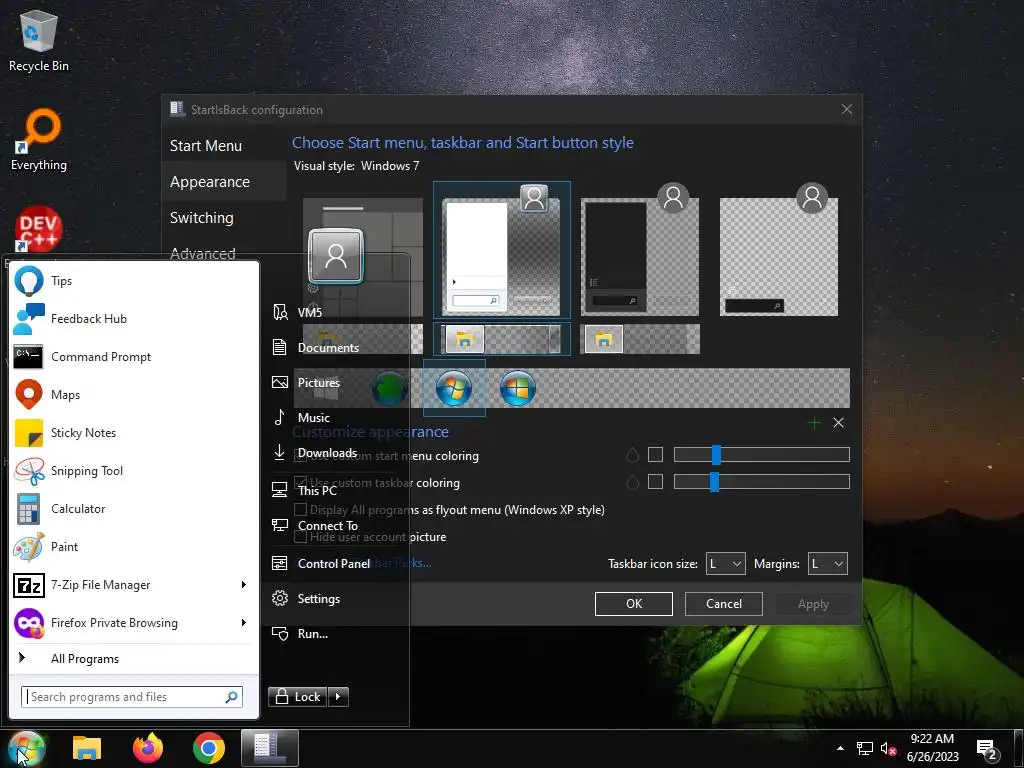Launch Google Chrome from taskbar
The image size is (1024, 768).
[209, 748]
